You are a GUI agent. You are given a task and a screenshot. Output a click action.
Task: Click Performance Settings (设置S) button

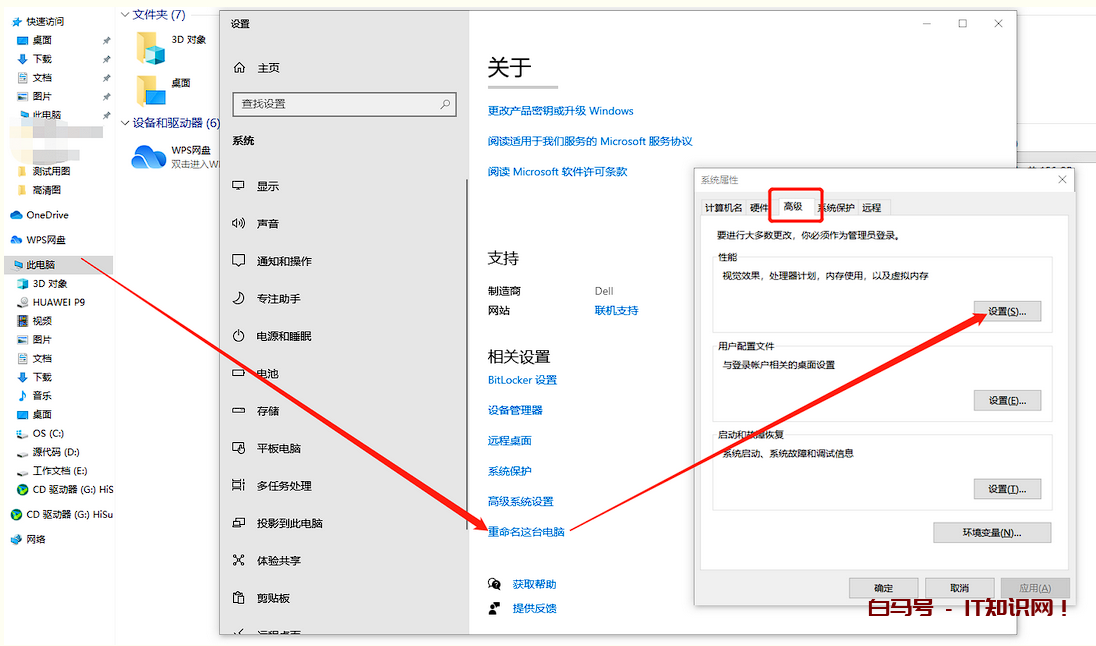tap(1007, 312)
